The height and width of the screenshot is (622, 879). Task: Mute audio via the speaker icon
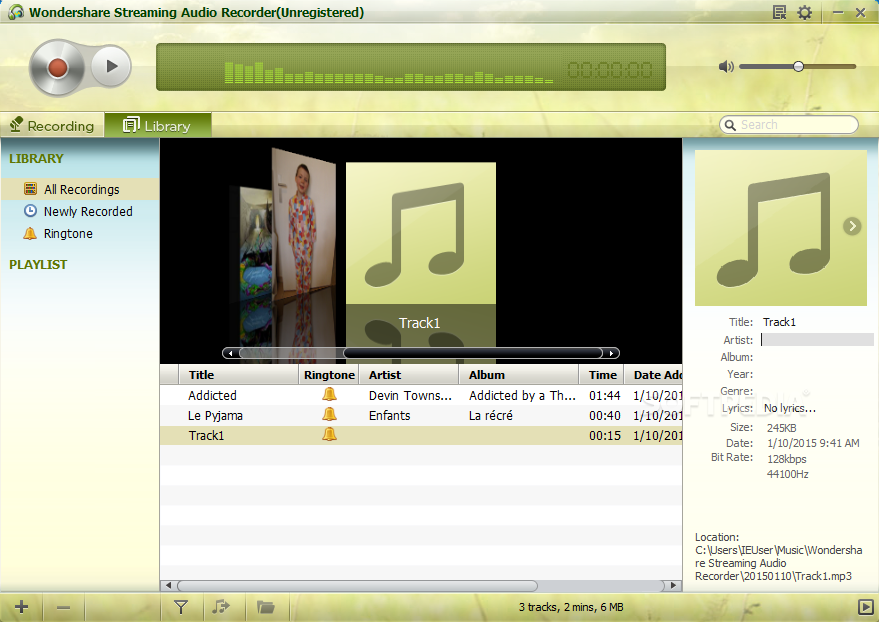(x=726, y=67)
